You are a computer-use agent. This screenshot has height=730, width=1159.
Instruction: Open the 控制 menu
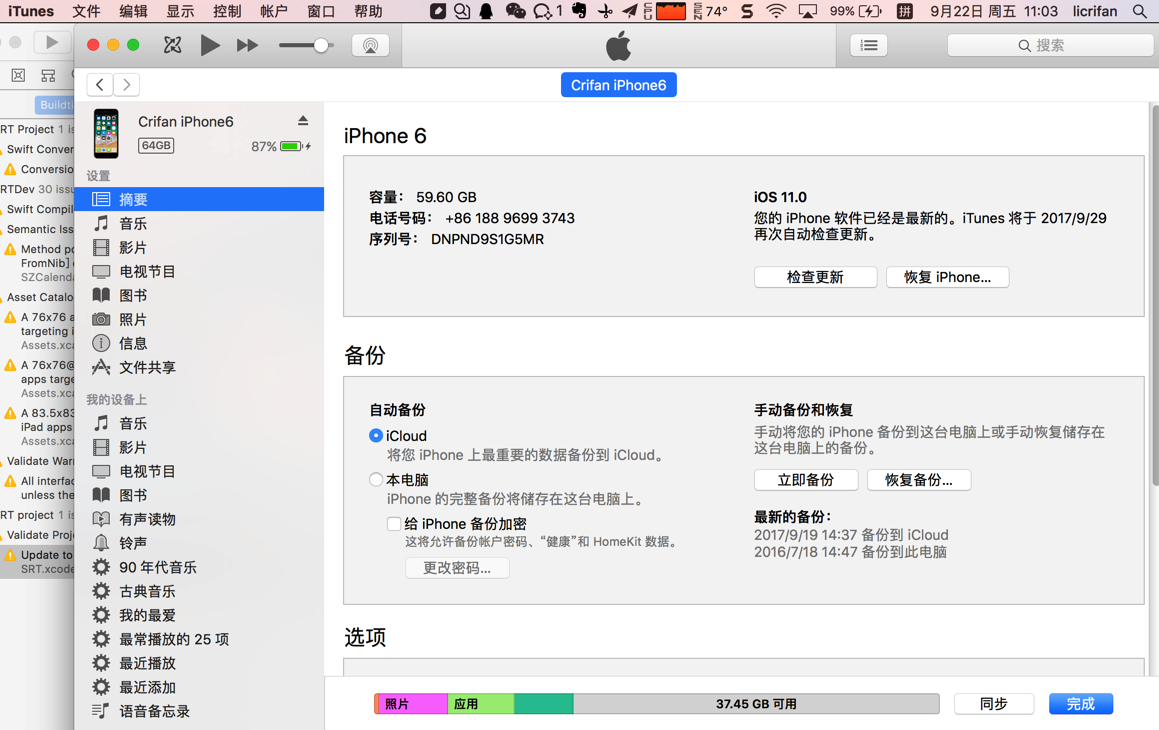point(227,11)
